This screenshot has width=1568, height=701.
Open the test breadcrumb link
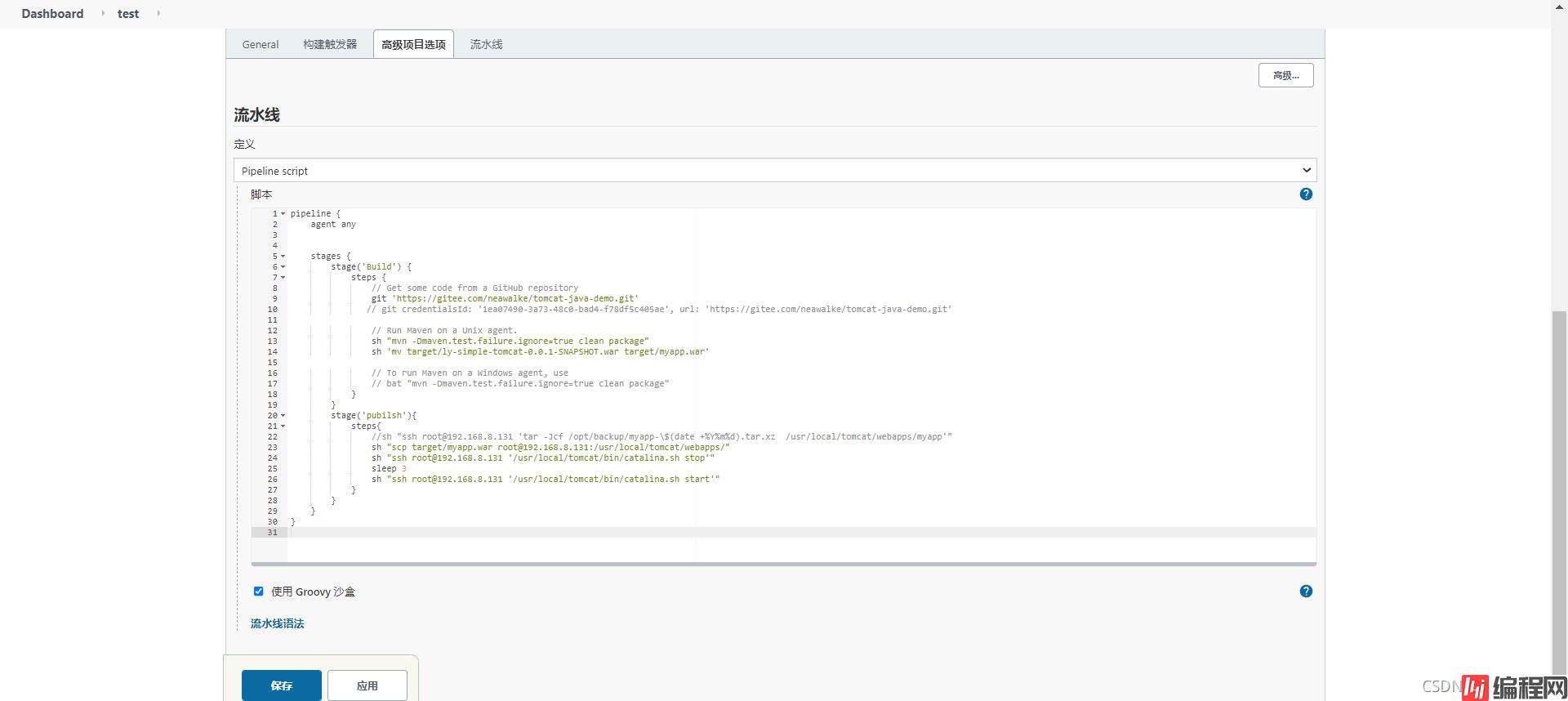point(128,13)
